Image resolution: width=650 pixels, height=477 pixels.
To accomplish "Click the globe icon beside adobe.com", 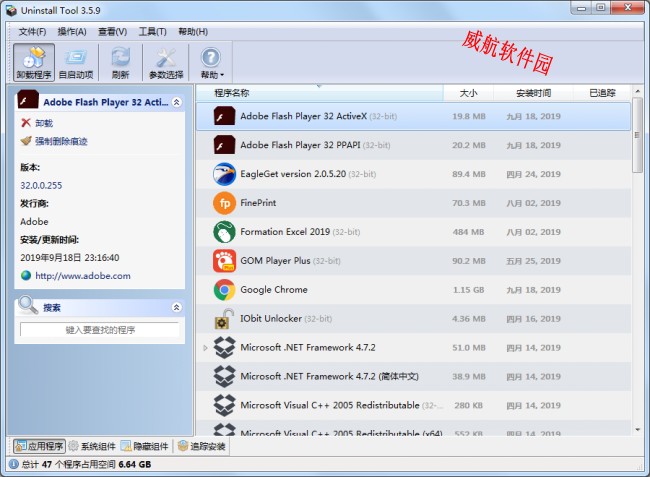I will click(26, 276).
